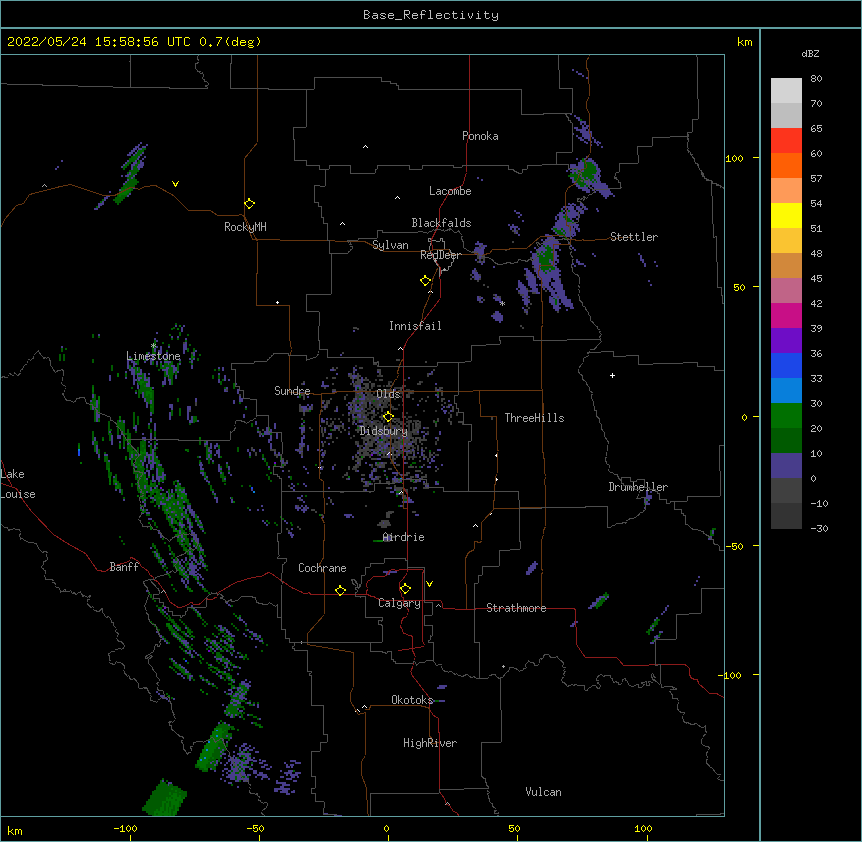Click the Didsbury label
Screen dimensions: 862x842
pyautogui.click(x=384, y=431)
